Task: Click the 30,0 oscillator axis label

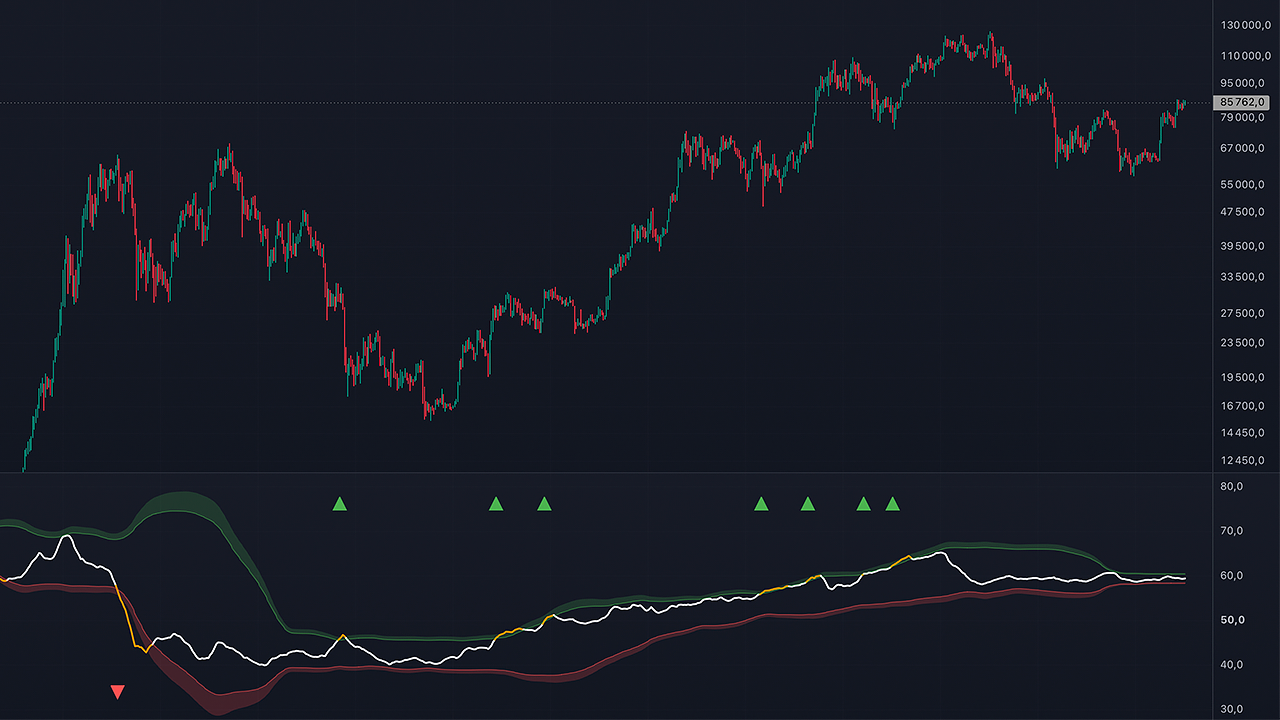Action: coord(1232,709)
